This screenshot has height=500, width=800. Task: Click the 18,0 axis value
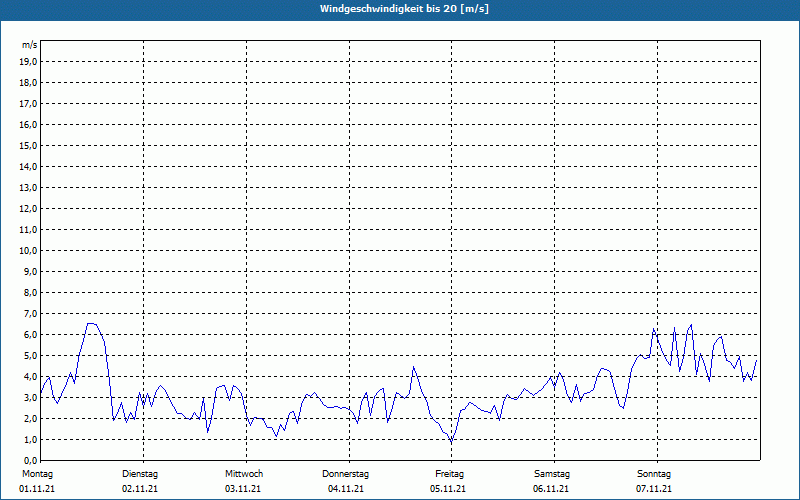pos(28,83)
